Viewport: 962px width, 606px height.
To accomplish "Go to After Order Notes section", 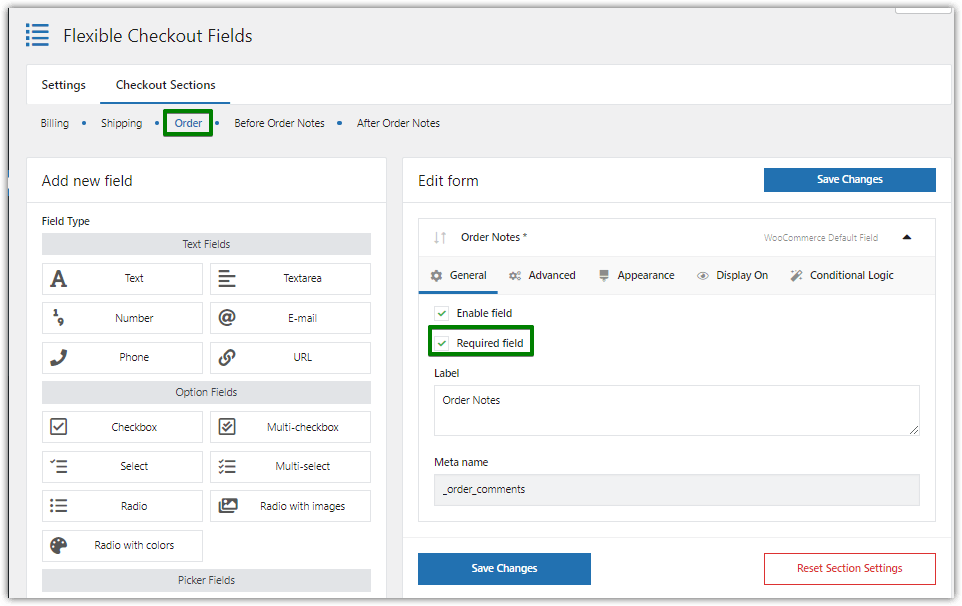I will [x=398, y=123].
